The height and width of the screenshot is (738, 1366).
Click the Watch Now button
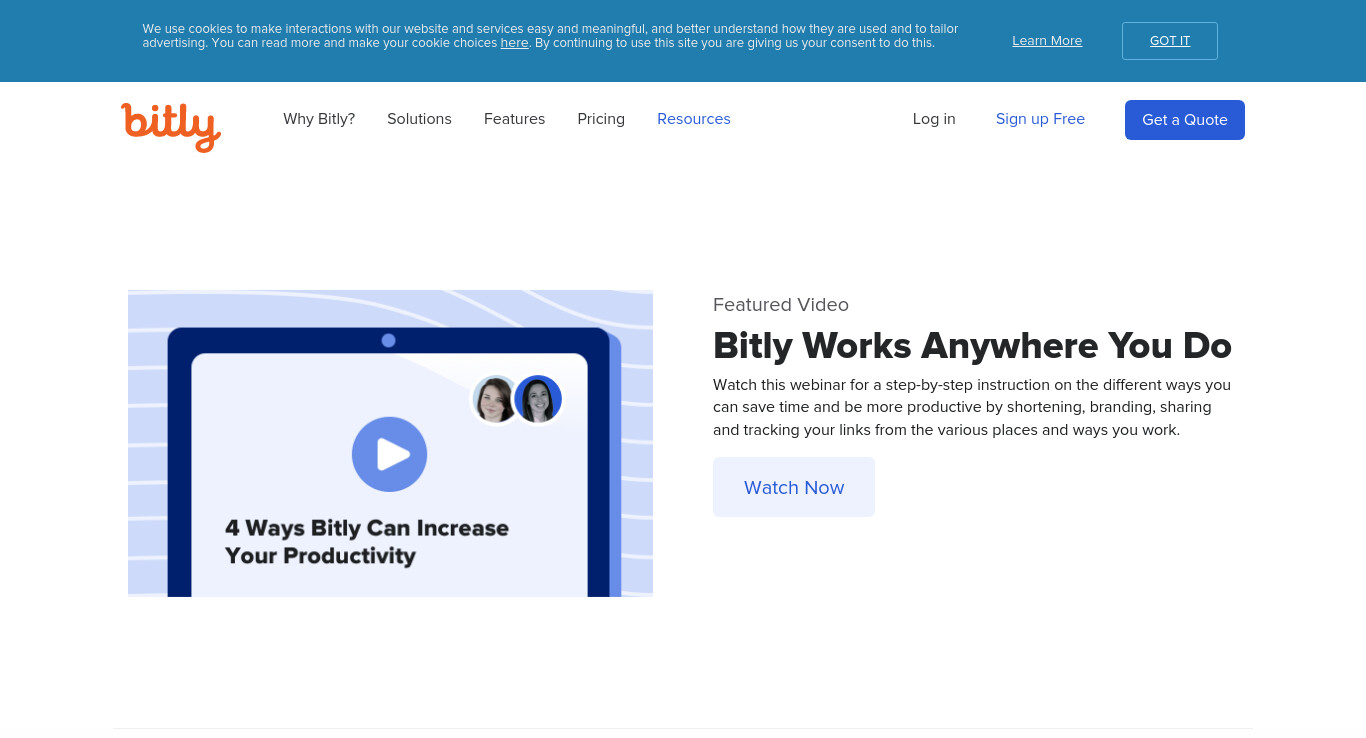tap(794, 487)
